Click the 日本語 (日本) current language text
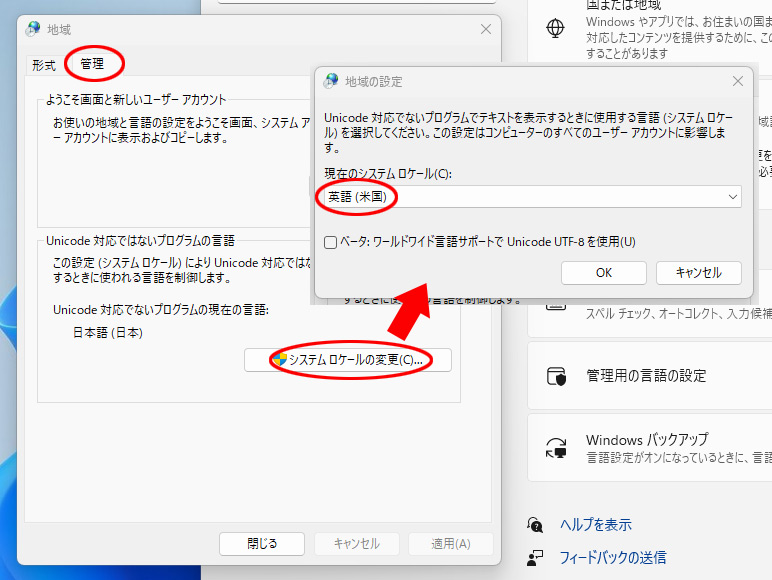772x580 pixels. pos(108,333)
